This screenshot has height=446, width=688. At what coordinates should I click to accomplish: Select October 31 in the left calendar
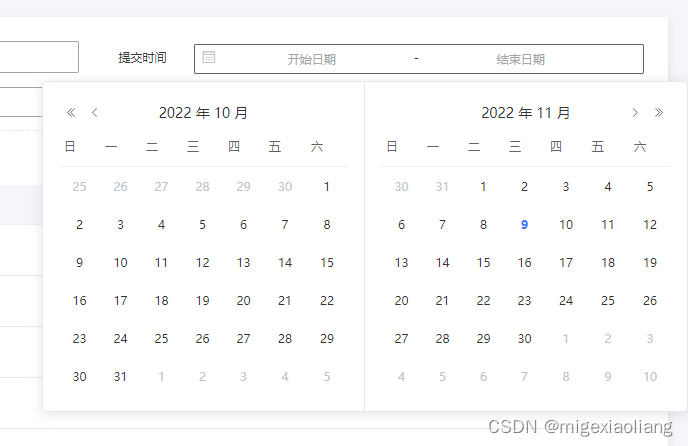[x=120, y=377]
